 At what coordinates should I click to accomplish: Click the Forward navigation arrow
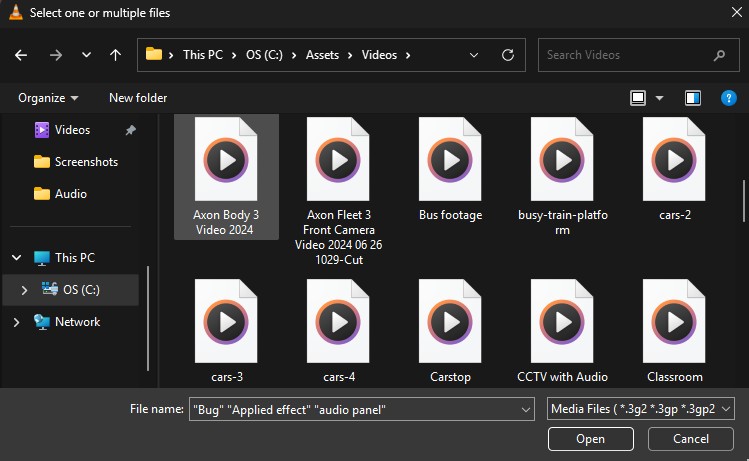pyautogui.click(x=56, y=55)
